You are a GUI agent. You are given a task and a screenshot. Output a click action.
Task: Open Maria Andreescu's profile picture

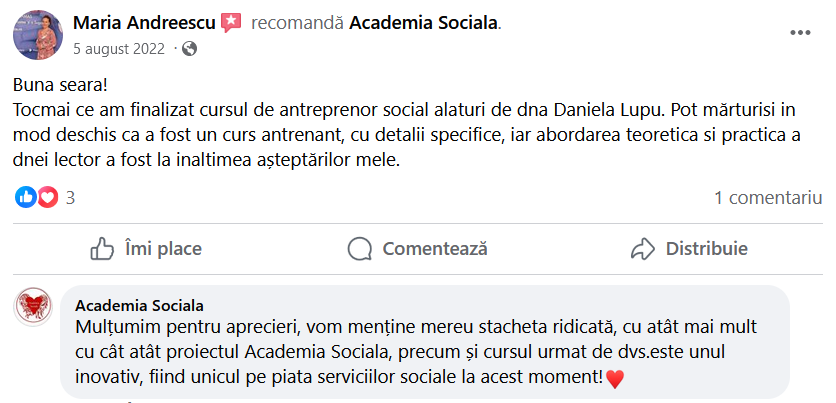coord(38,34)
